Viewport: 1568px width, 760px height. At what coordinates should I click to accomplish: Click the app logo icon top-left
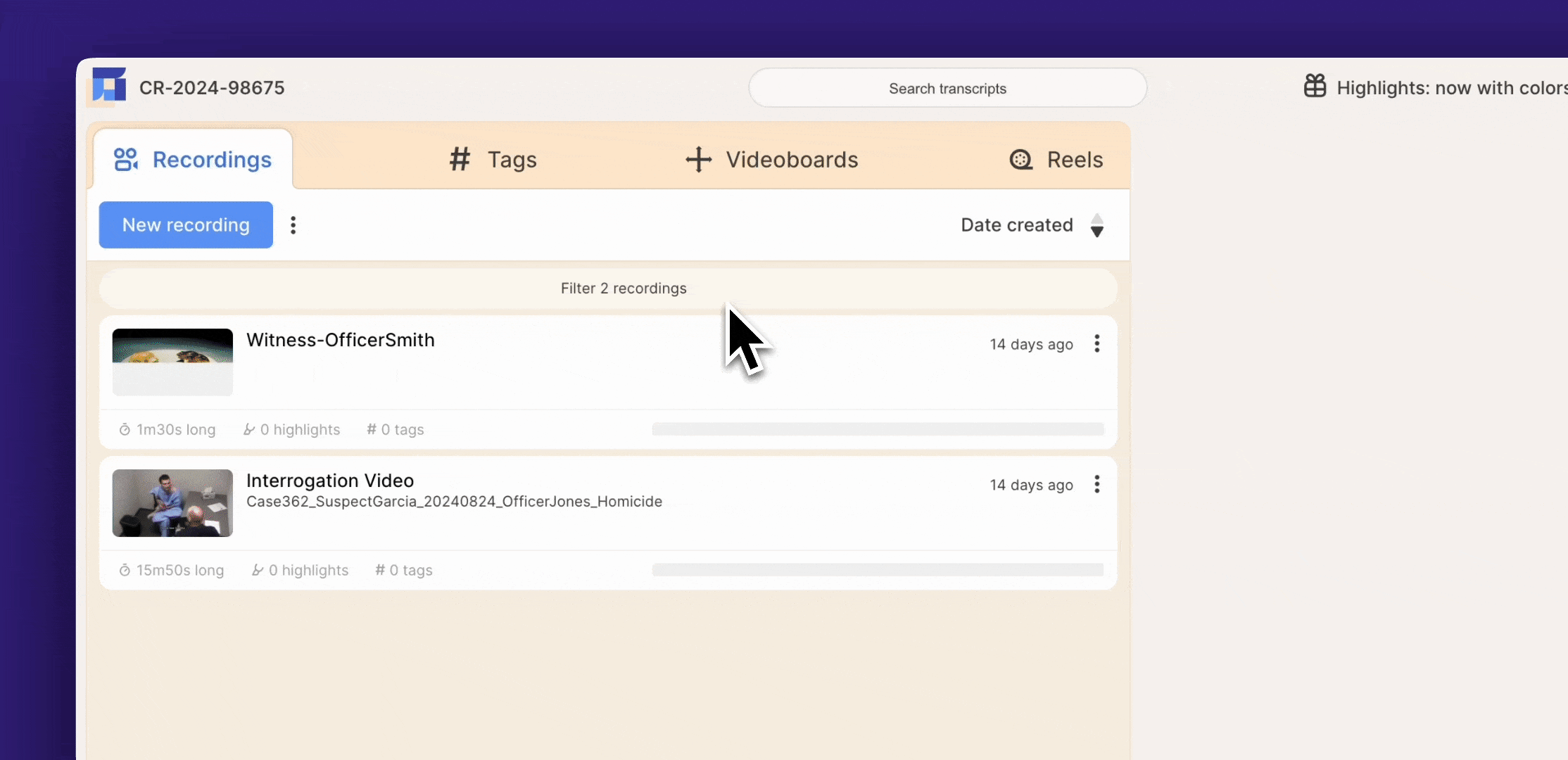(109, 88)
